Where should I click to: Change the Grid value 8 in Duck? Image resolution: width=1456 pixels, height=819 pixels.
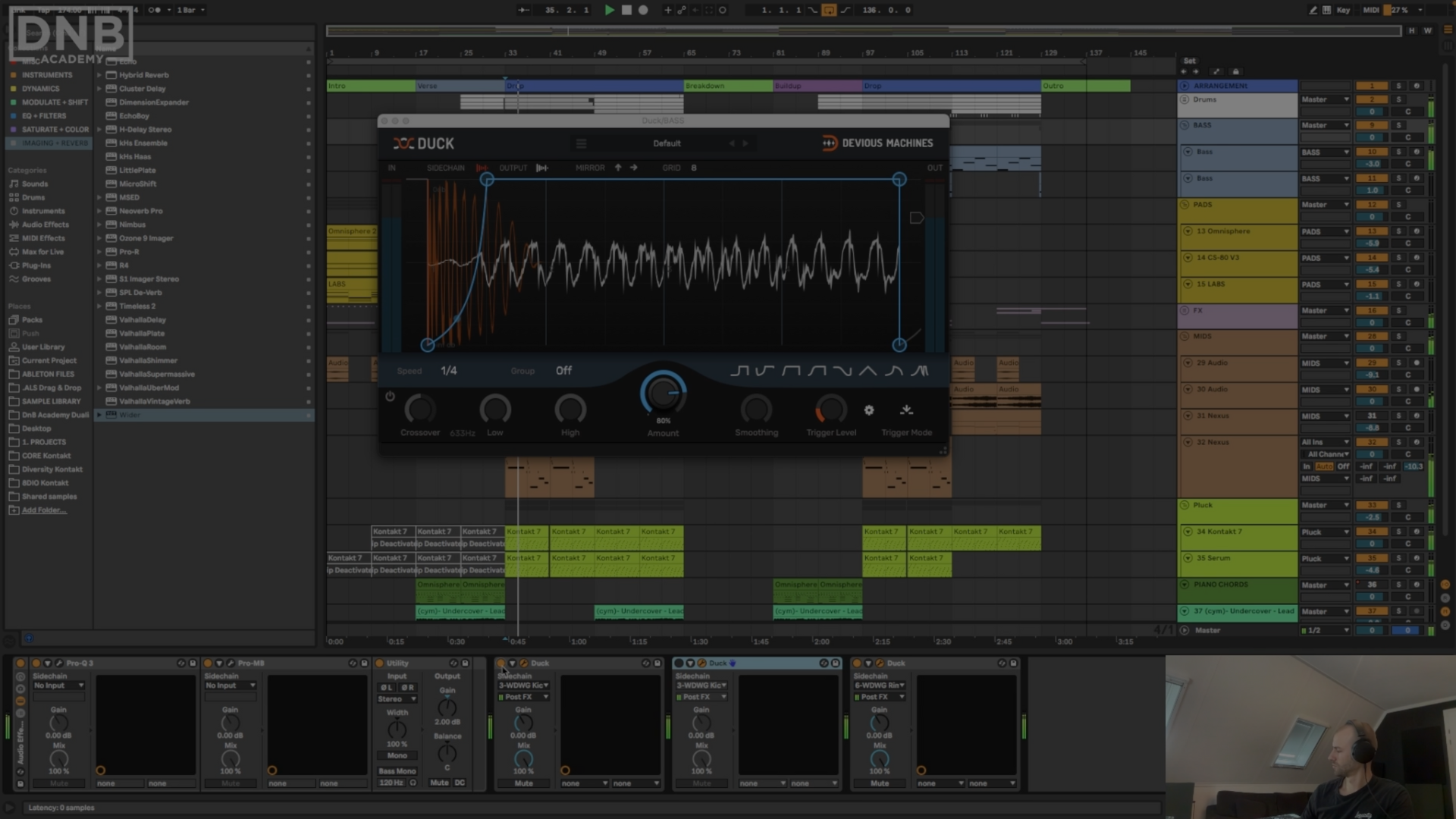[x=693, y=168]
